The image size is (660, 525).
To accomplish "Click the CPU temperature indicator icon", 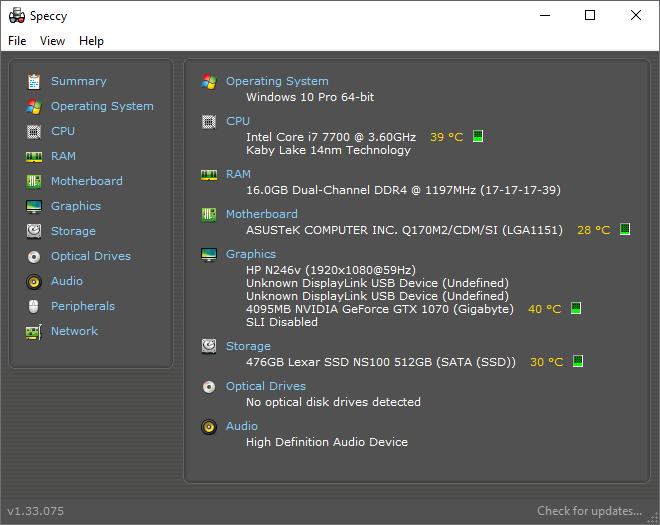I will click(x=478, y=136).
